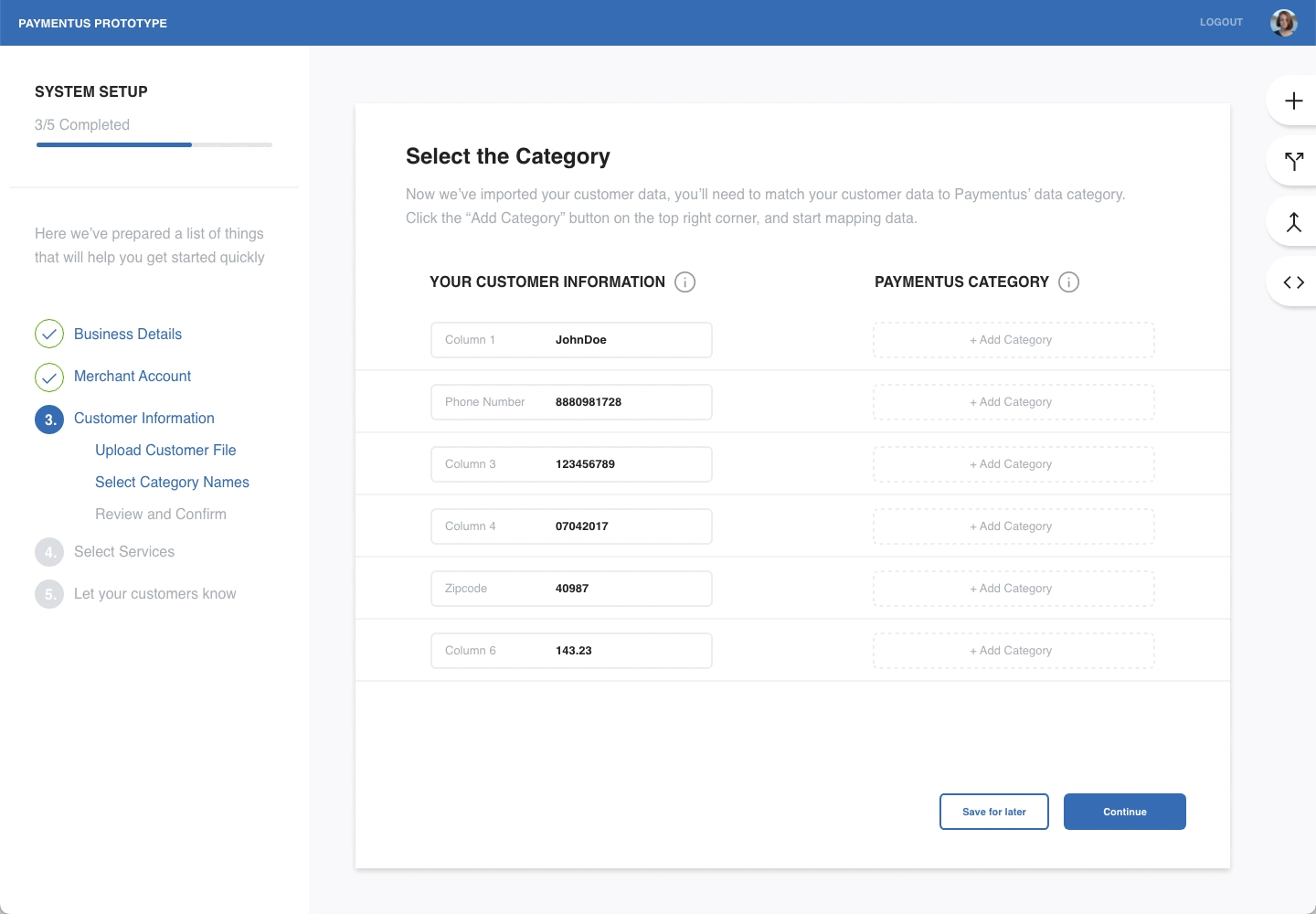Click the plus icon in right toolbar

[1293, 101]
